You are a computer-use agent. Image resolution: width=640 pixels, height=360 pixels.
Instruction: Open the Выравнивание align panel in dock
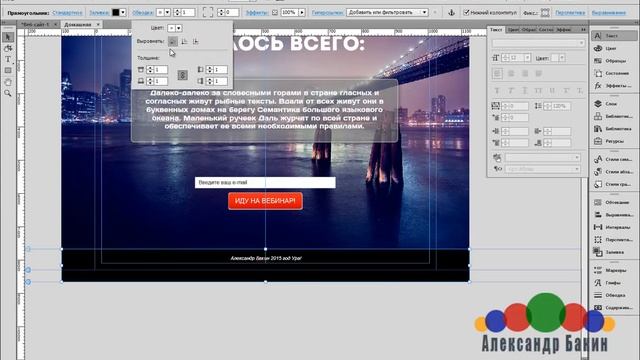pyautogui.click(x=614, y=215)
